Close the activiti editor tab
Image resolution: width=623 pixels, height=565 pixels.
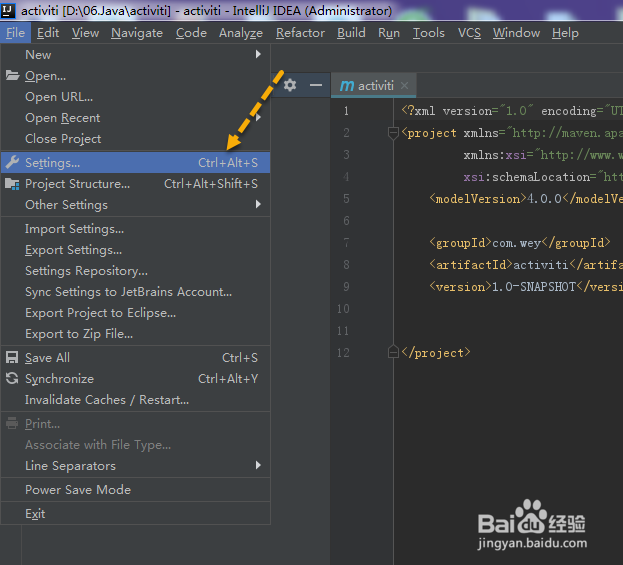404,85
